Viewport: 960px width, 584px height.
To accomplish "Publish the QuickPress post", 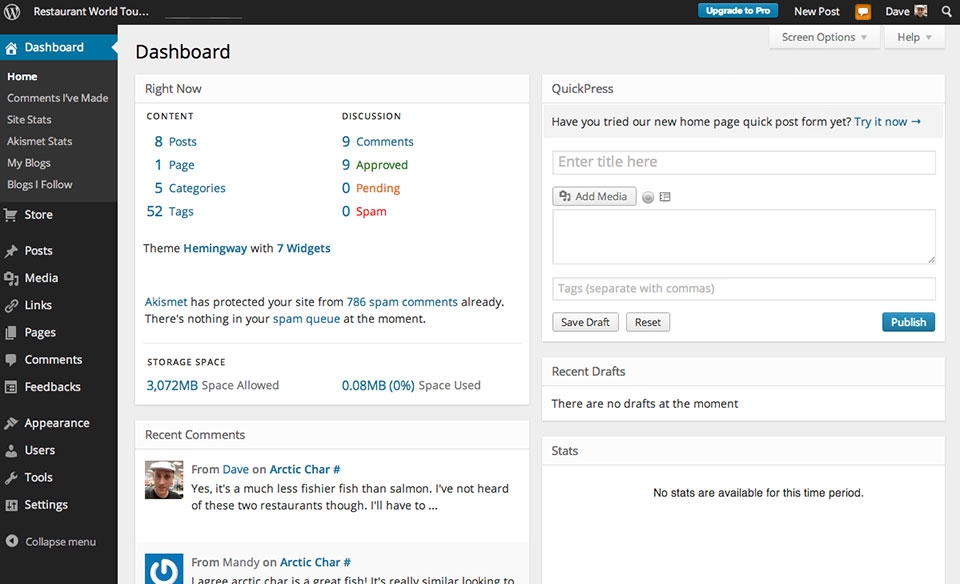I will (907, 321).
